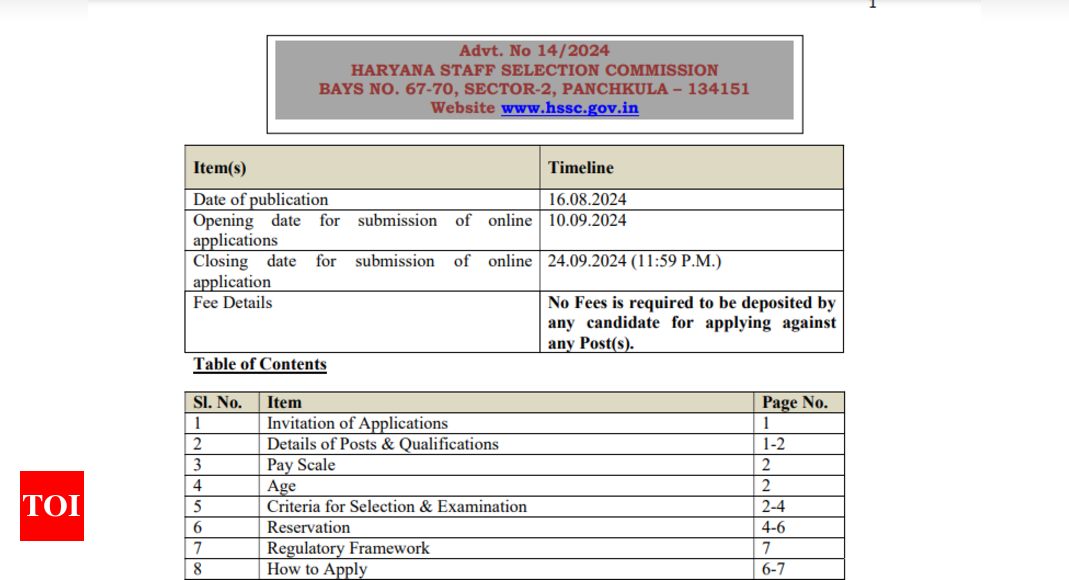Image resolution: width=1069 pixels, height=580 pixels.
Task: Click the Item(s) column header
Action: [x=220, y=168]
